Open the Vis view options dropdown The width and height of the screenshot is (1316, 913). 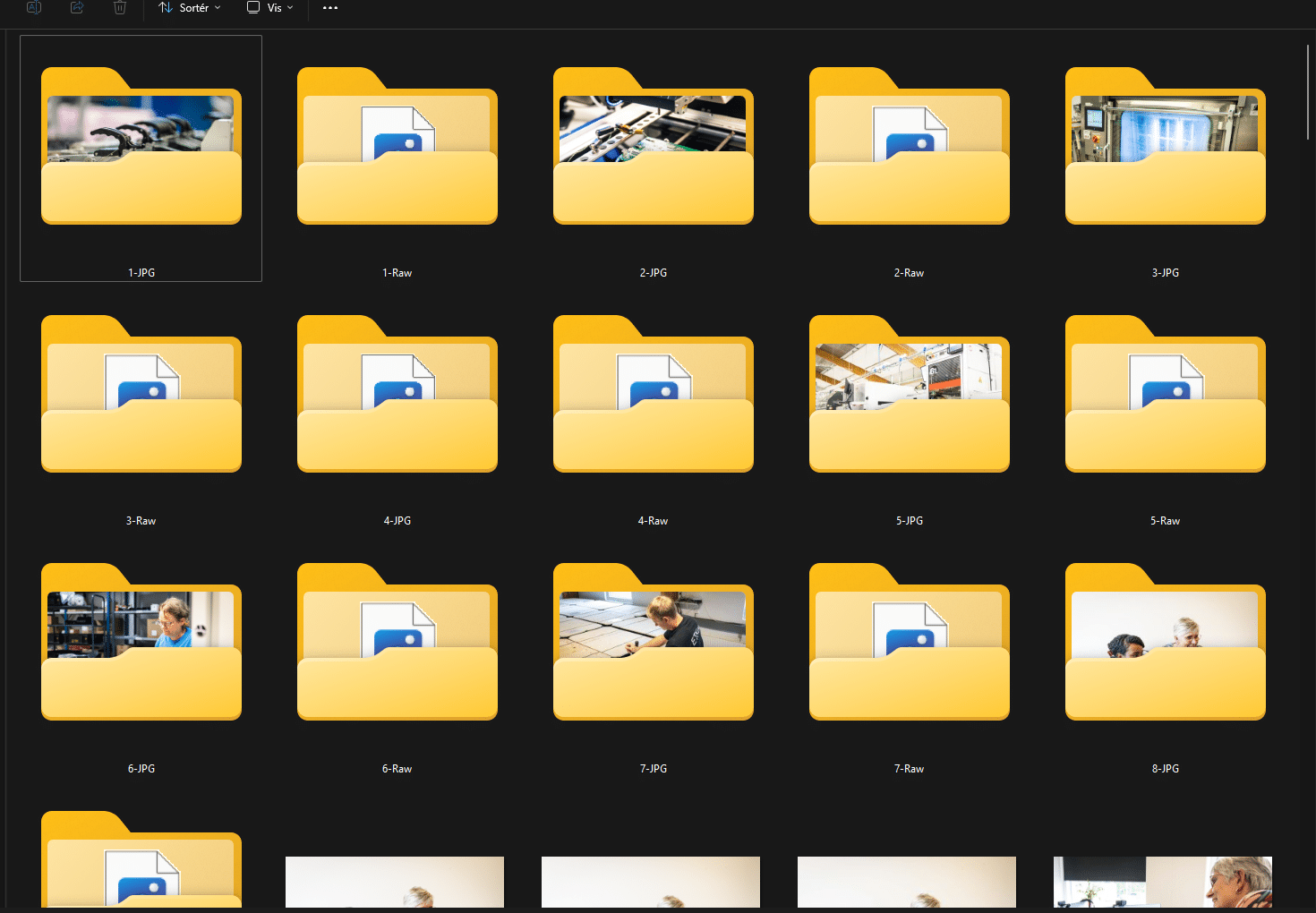(x=270, y=7)
